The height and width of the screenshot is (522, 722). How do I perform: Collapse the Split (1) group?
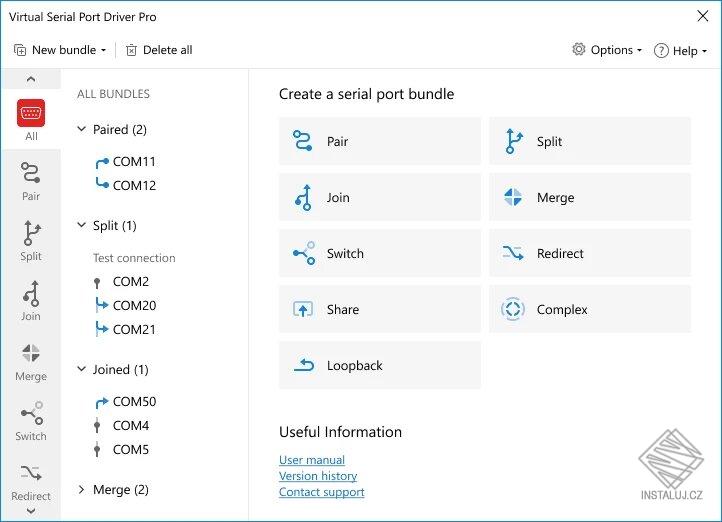tap(82, 226)
